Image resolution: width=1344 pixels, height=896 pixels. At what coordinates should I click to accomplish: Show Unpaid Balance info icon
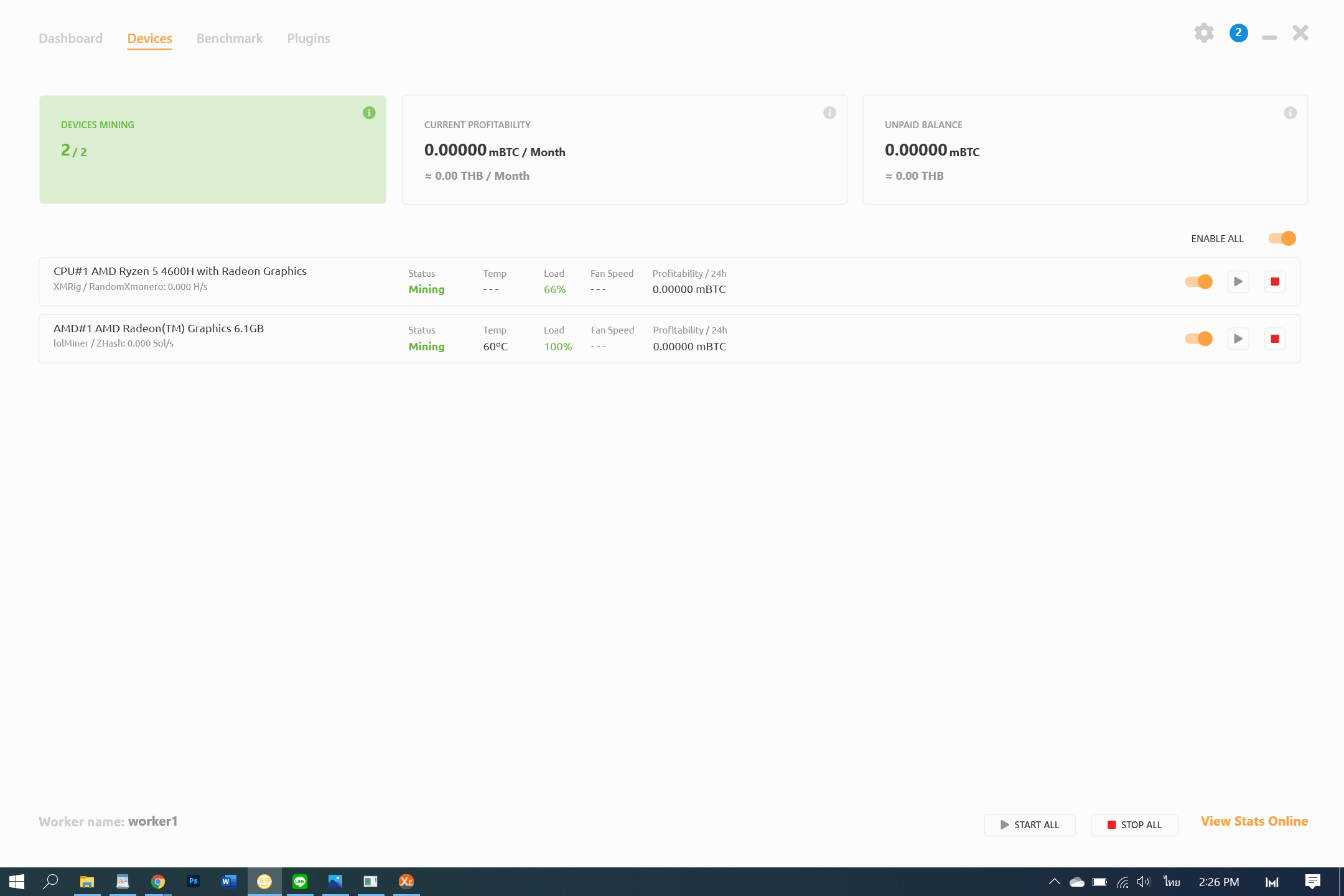coord(1290,113)
